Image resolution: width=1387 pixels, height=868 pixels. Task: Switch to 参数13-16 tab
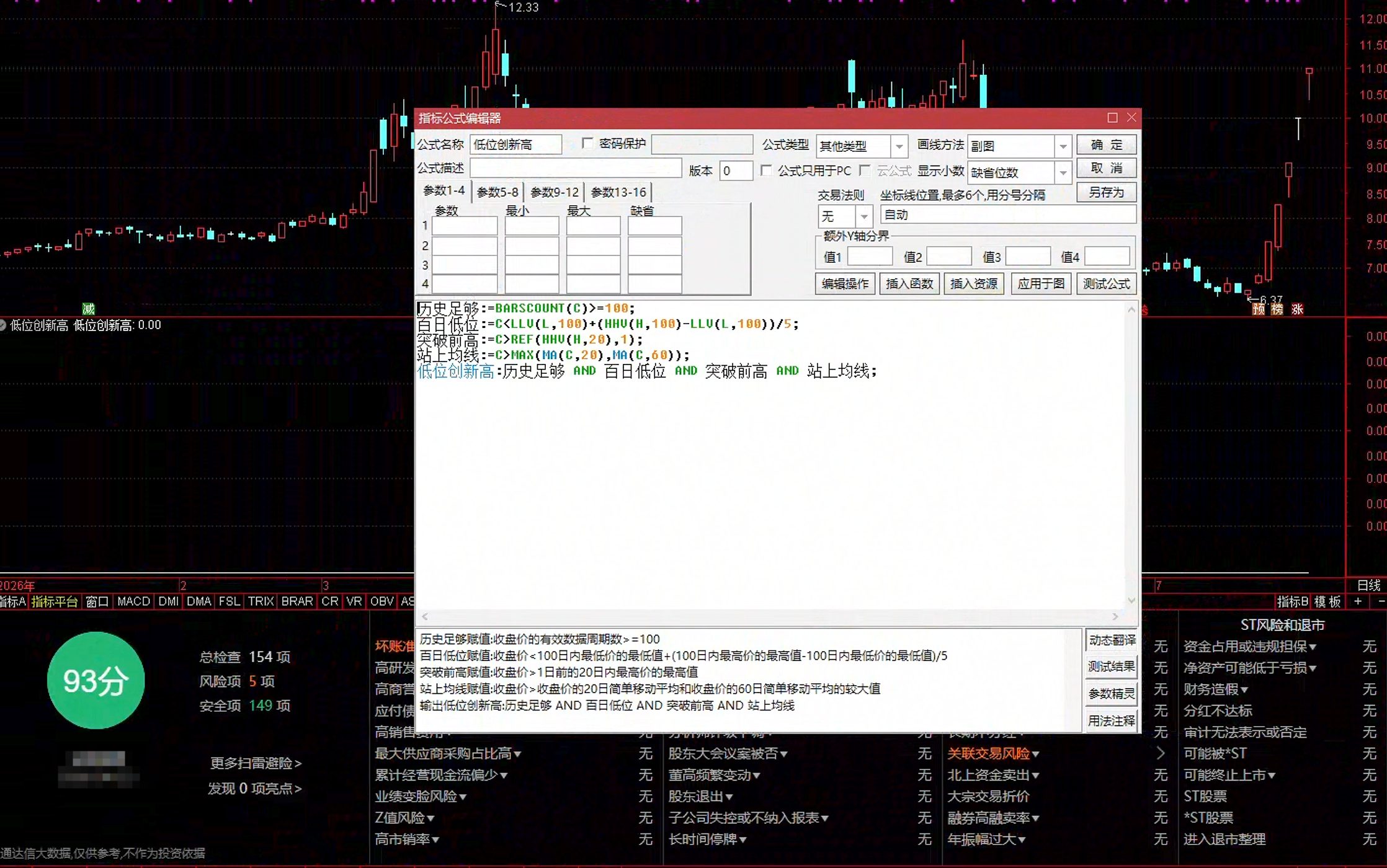pos(618,192)
